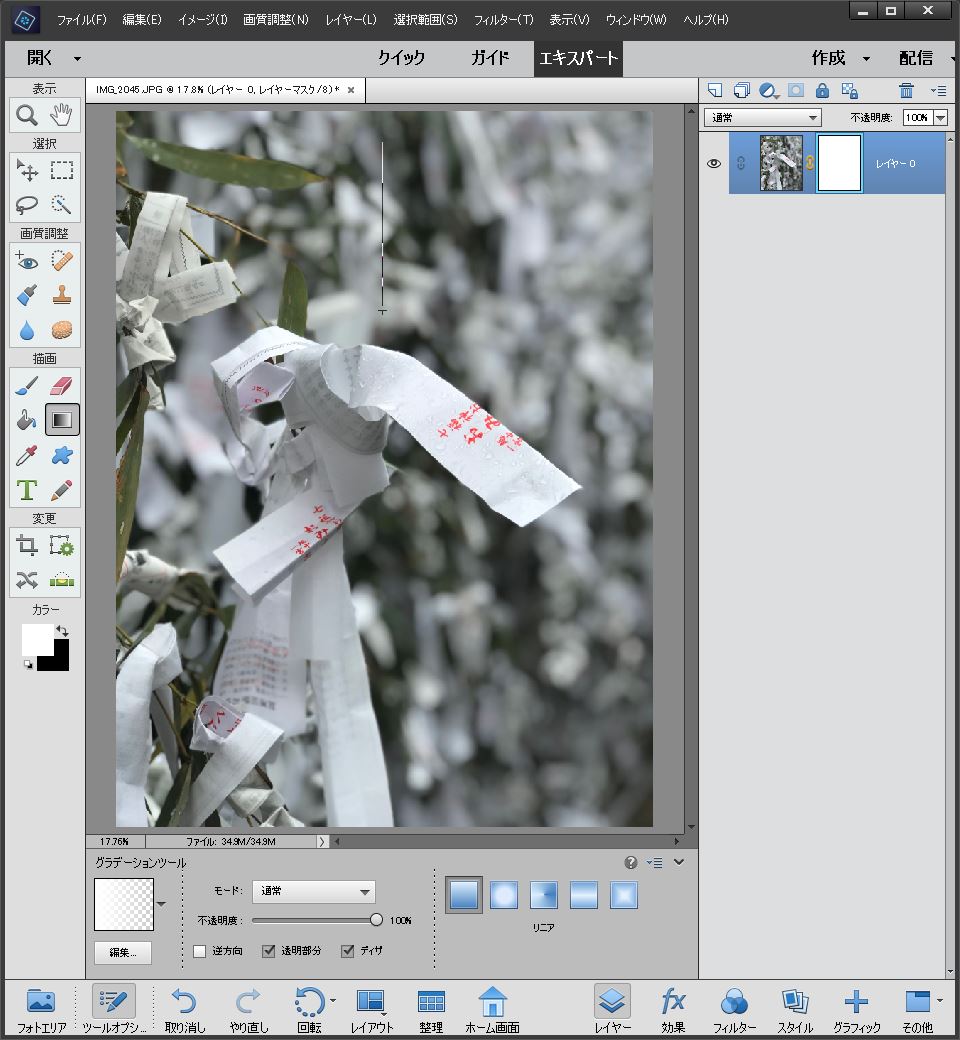This screenshot has width=960, height=1040.
Task: Choose the radial gradient style icon
Action: pos(504,894)
